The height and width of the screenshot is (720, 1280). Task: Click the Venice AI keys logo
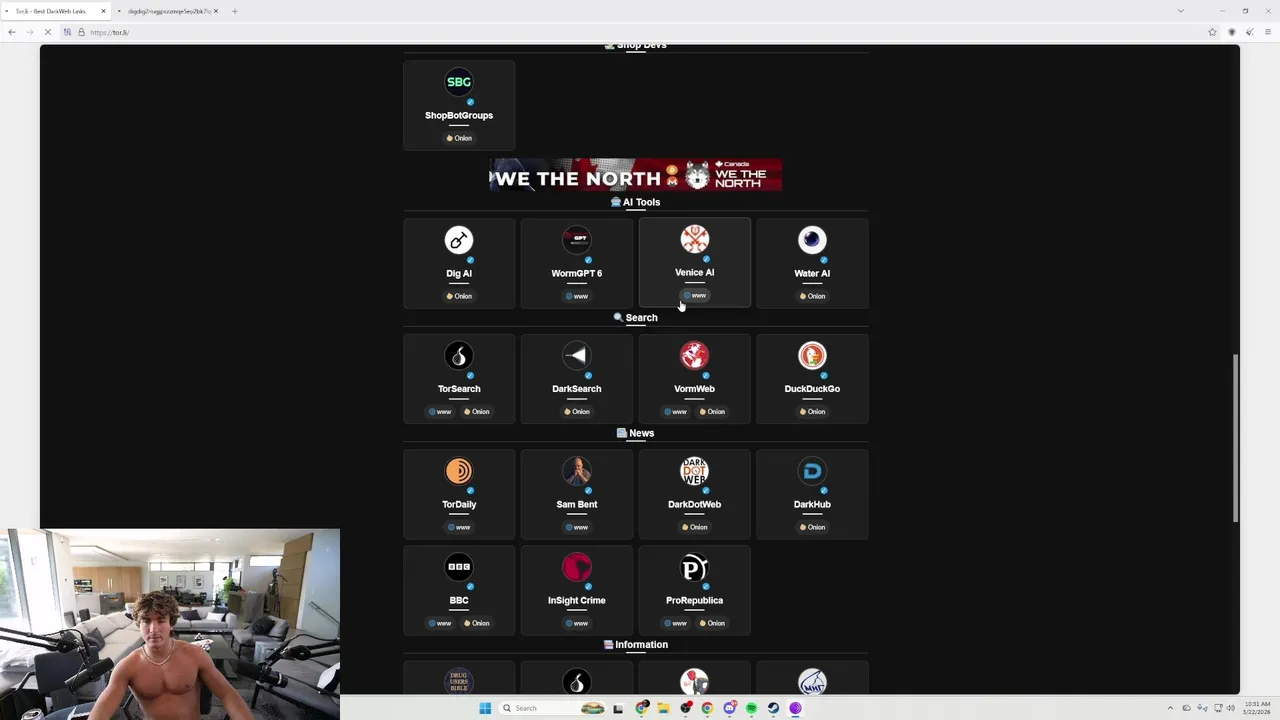695,239
